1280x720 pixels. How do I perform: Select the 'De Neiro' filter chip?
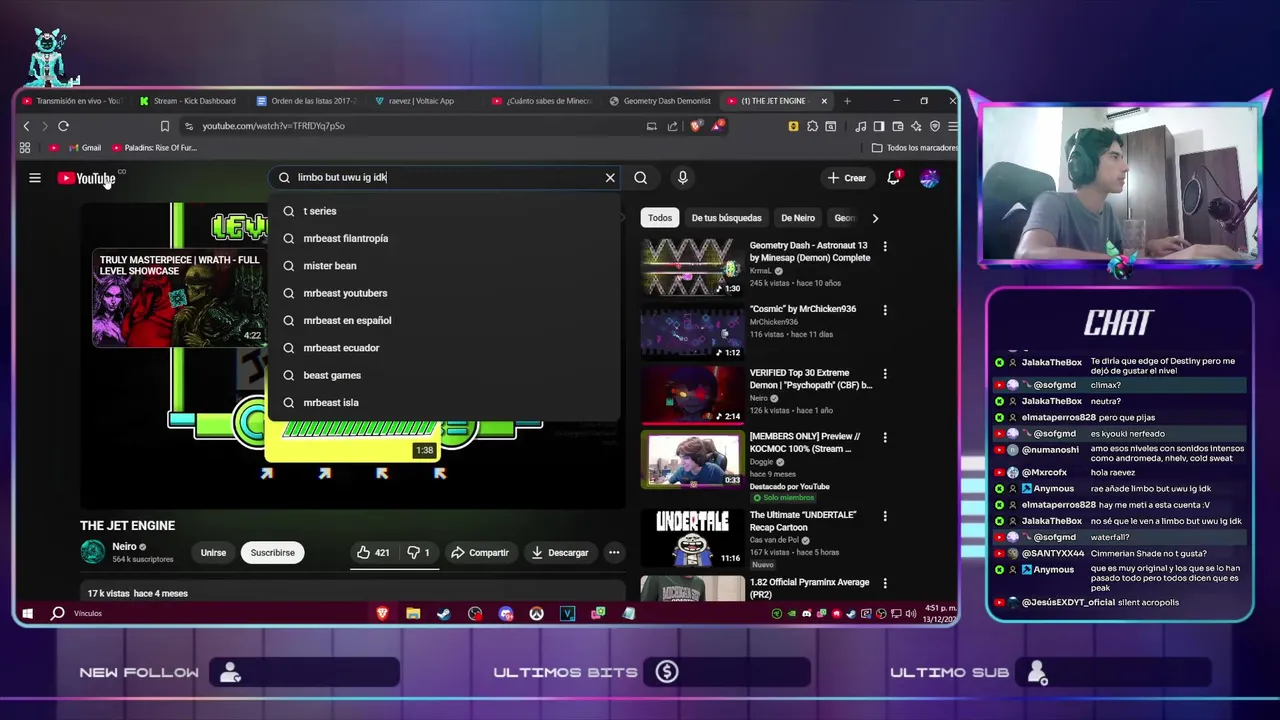point(798,218)
